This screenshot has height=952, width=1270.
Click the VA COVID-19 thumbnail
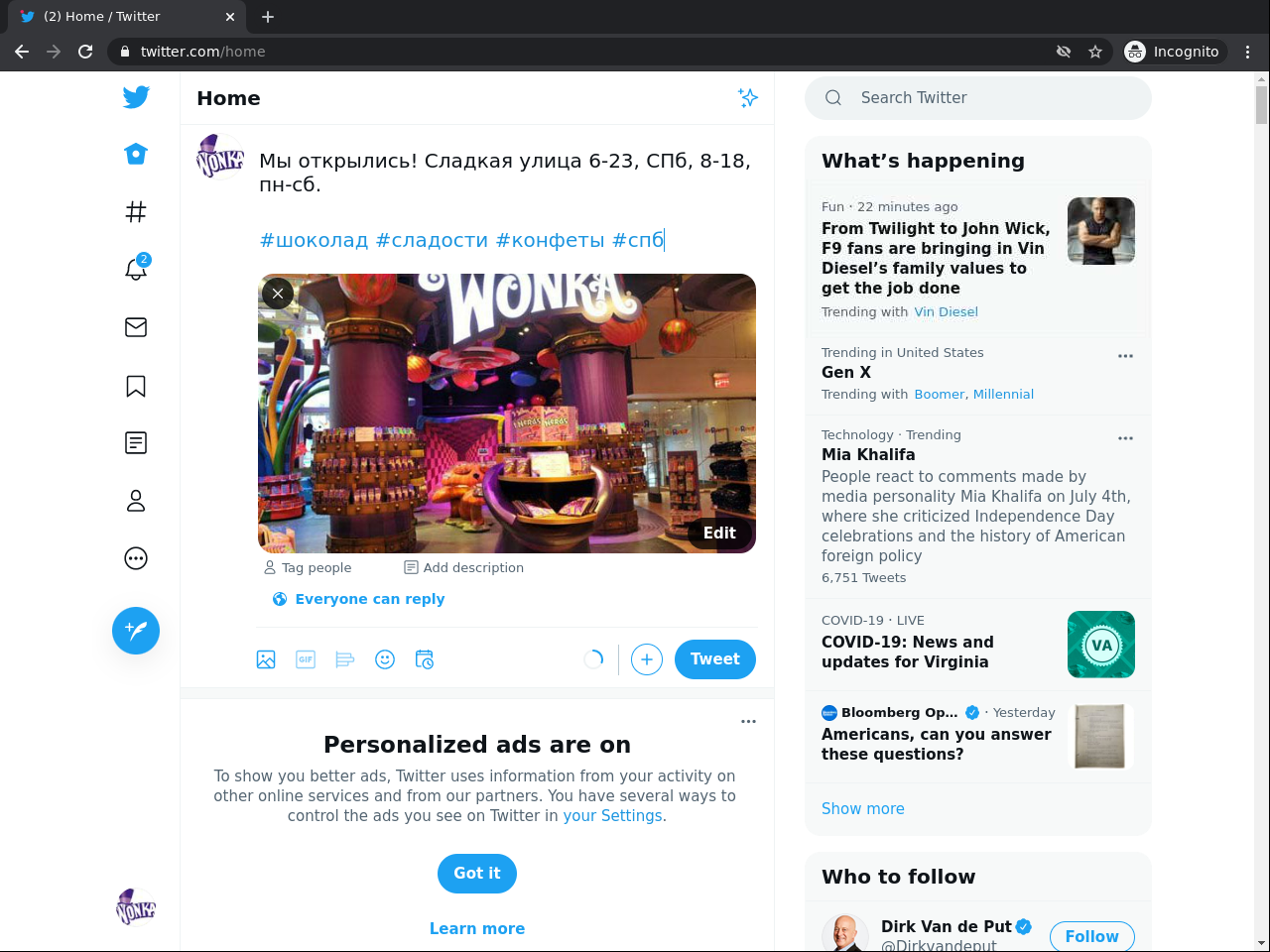[x=1101, y=645]
